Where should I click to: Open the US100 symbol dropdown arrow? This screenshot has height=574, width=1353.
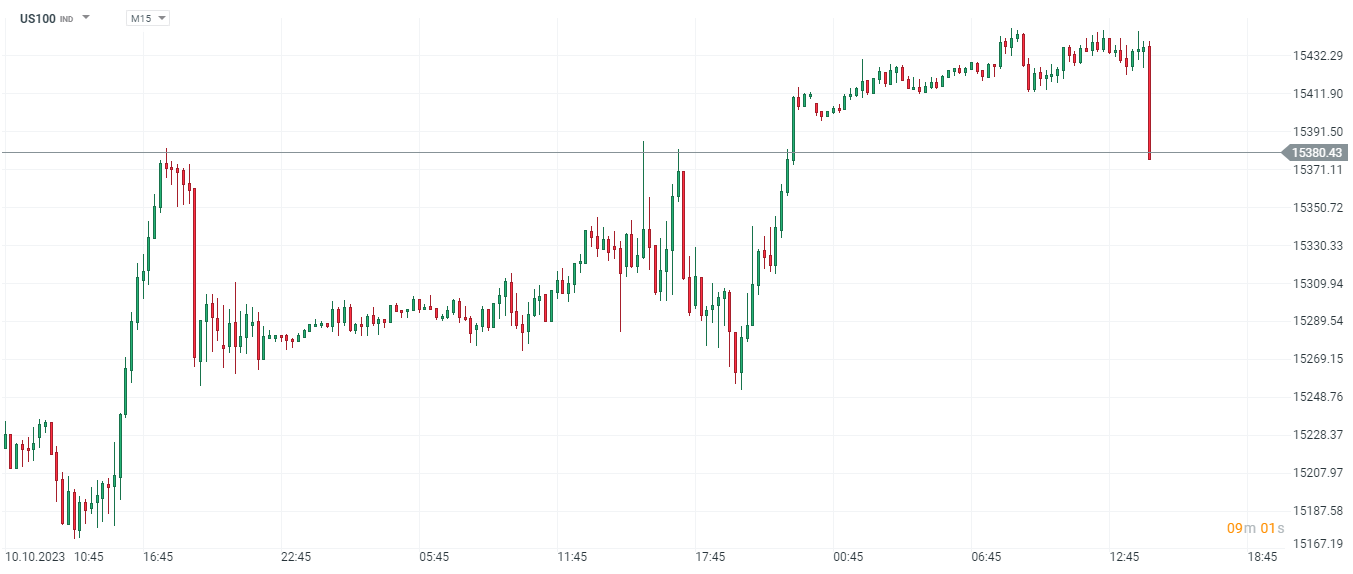tap(86, 18)
